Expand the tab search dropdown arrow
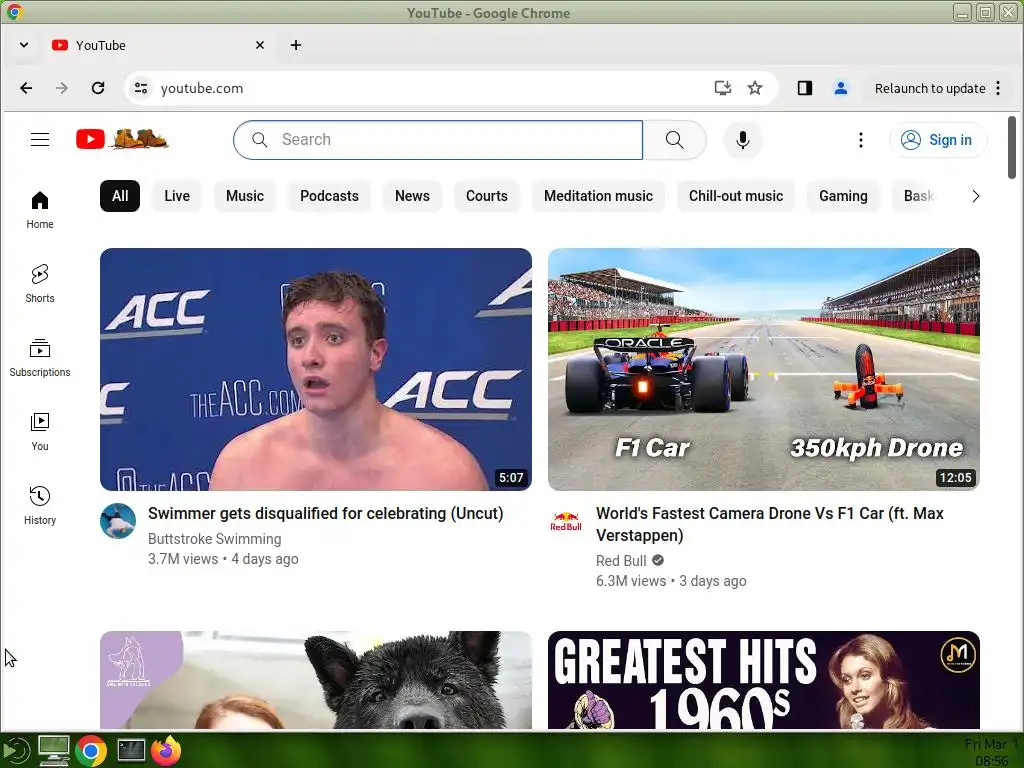This screenshot has height=768, width=1024. [24, 45]
